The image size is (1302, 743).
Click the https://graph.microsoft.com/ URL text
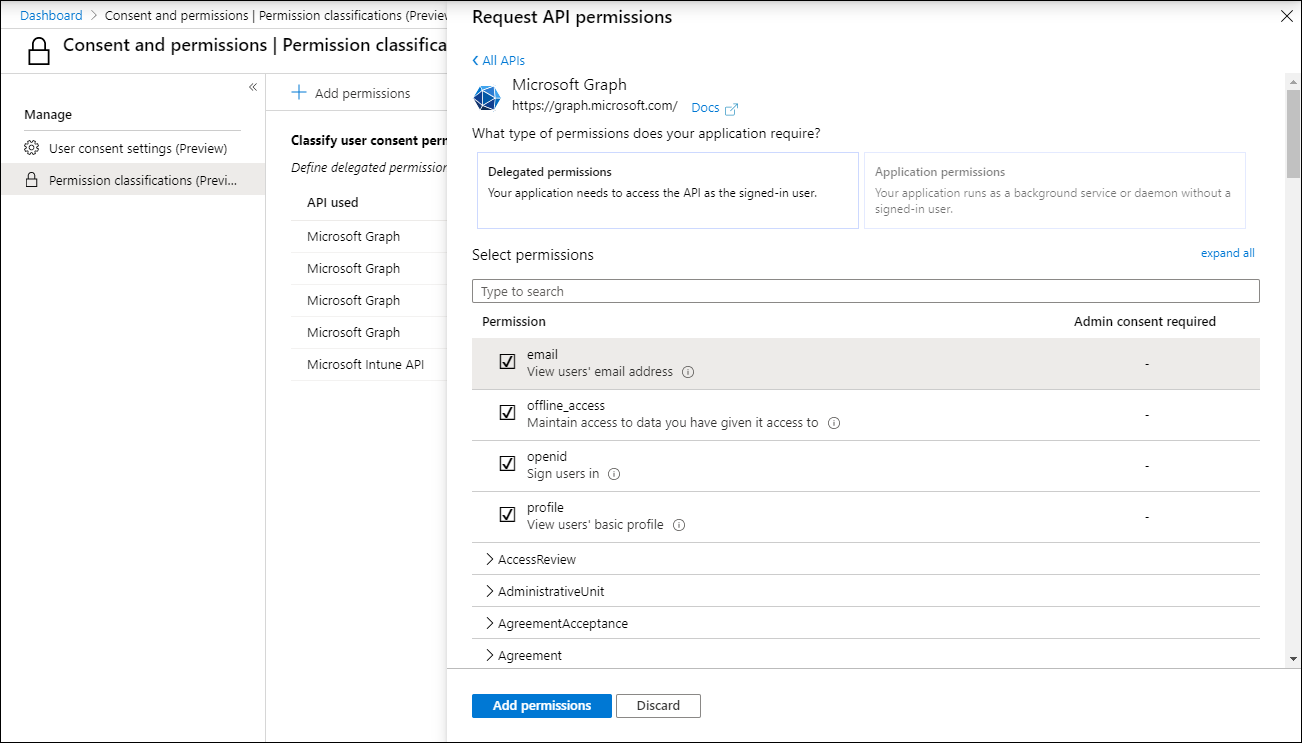[x=595, y=105]
